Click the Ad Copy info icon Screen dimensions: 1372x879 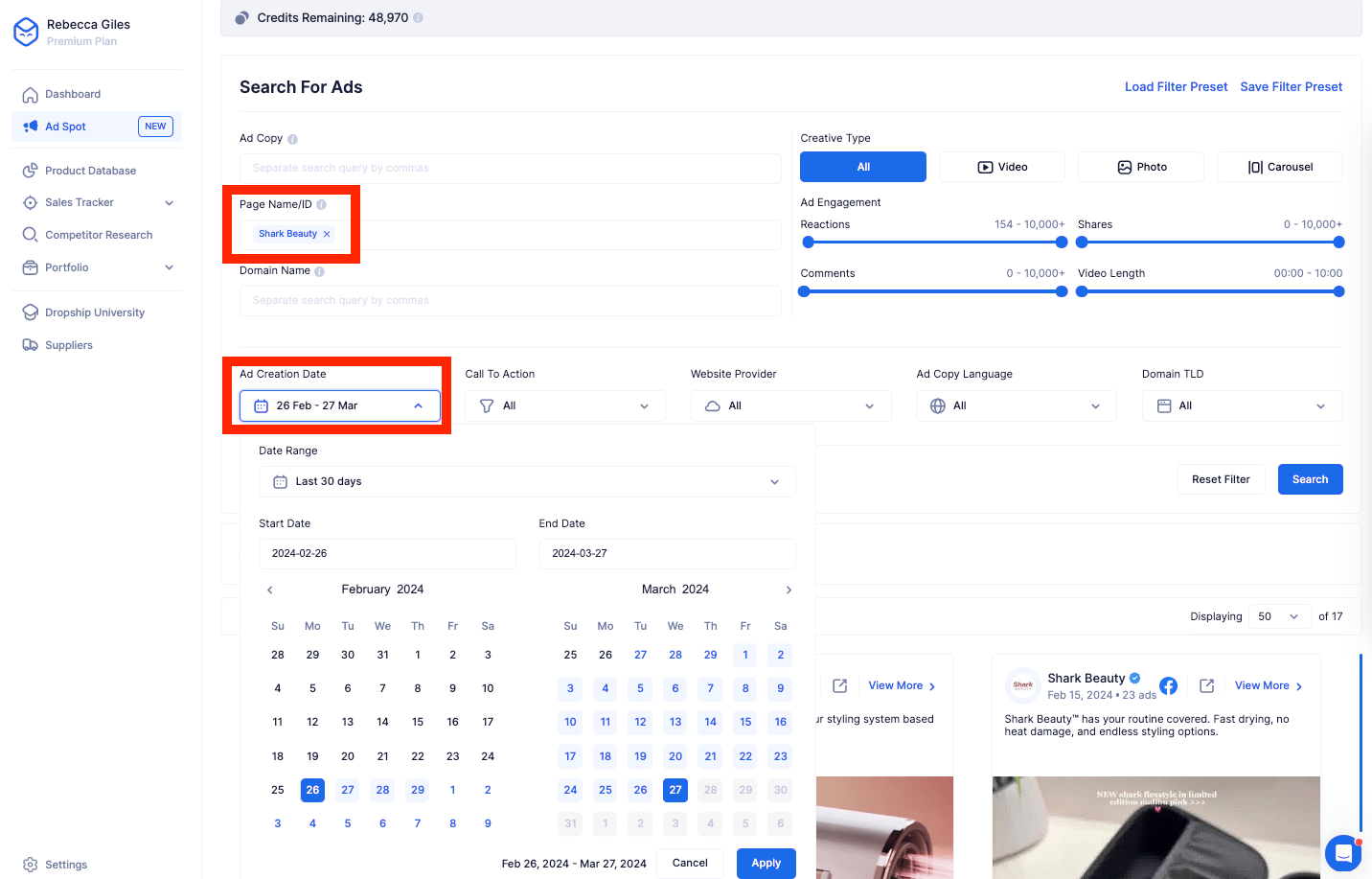coord(292,139)
